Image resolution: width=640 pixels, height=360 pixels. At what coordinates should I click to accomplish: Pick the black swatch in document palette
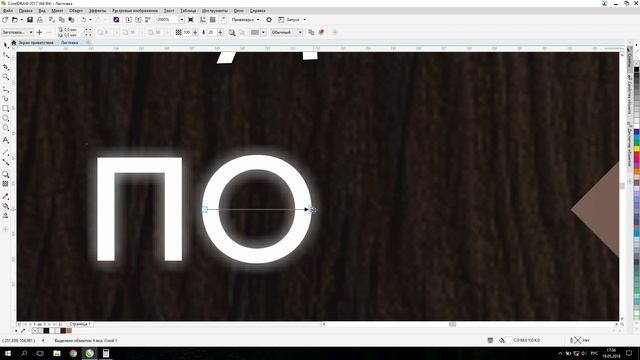click(x=46, y=331)
